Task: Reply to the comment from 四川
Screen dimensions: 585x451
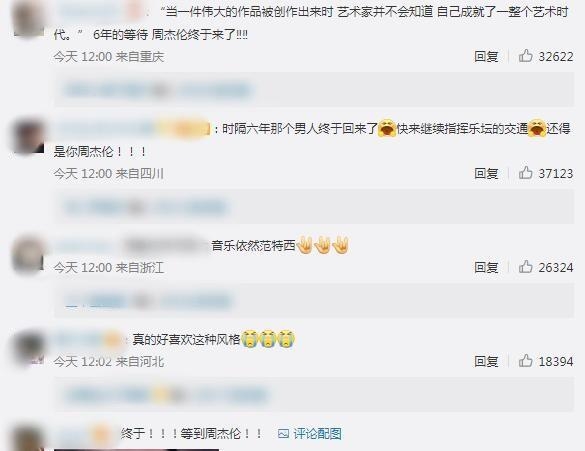Action: tap(486, 173)
